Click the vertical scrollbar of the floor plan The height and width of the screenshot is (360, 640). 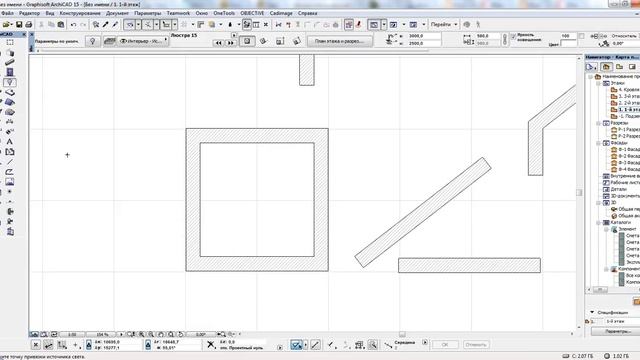[x=579, y=192]
